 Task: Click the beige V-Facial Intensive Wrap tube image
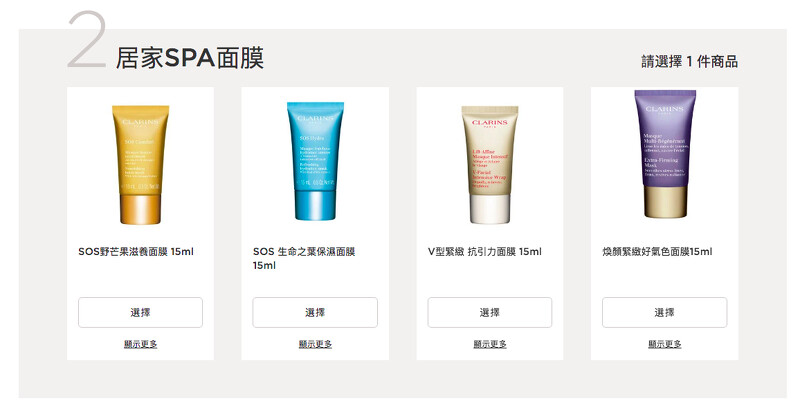(x=490, y=164)
